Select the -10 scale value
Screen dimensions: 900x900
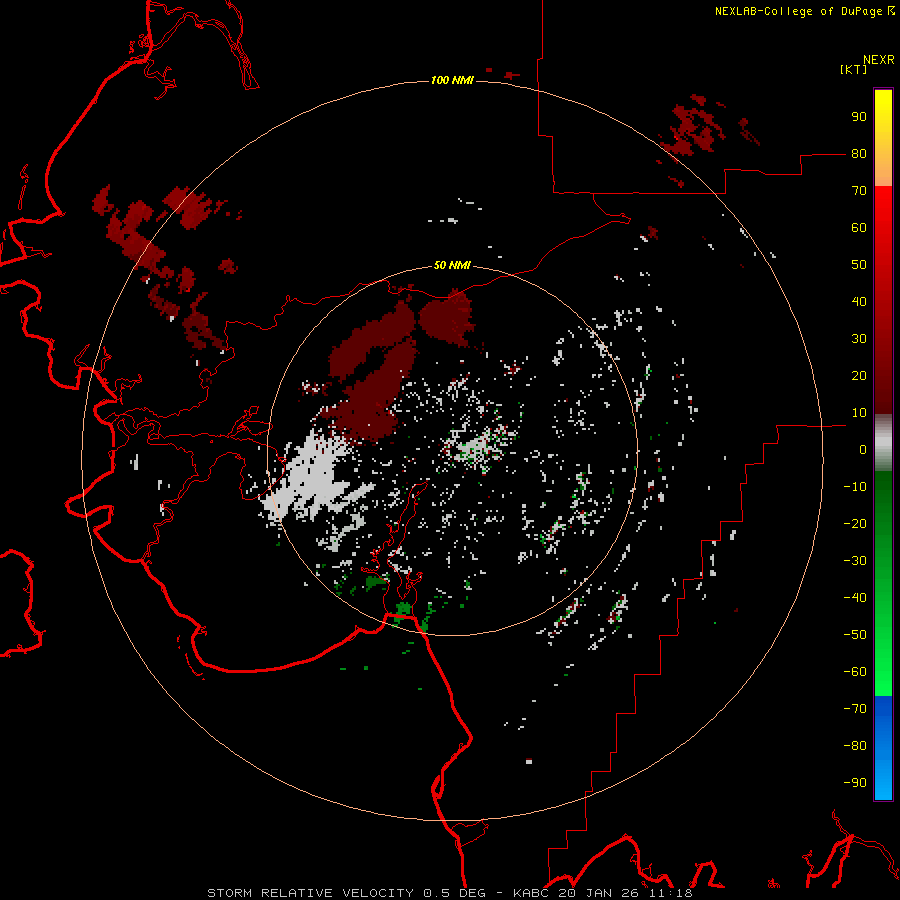point(855,487)
